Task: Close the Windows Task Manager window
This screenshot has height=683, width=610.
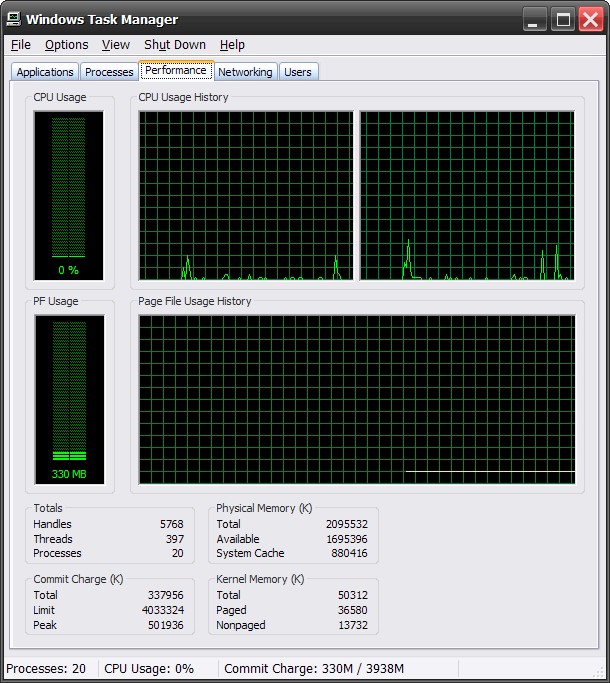Action: click(590, 19)
